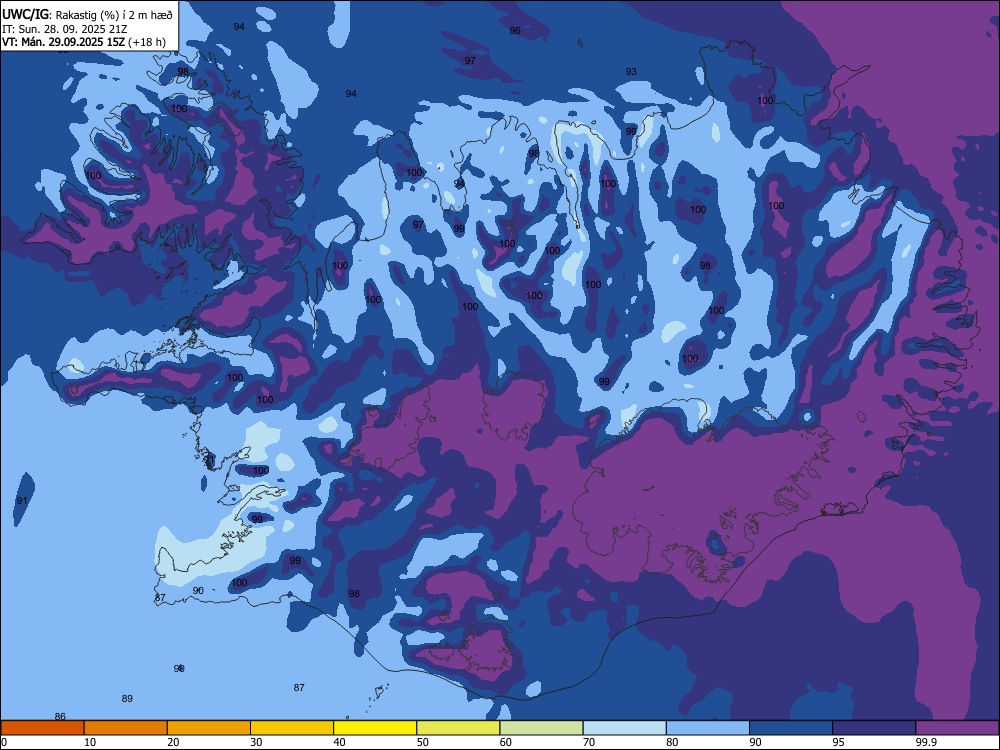Pick the pale yellow 50–60 legend swatch
The width and height of the screenshot is (1000, 750).
pyautogui.click(x=458, y=728)
